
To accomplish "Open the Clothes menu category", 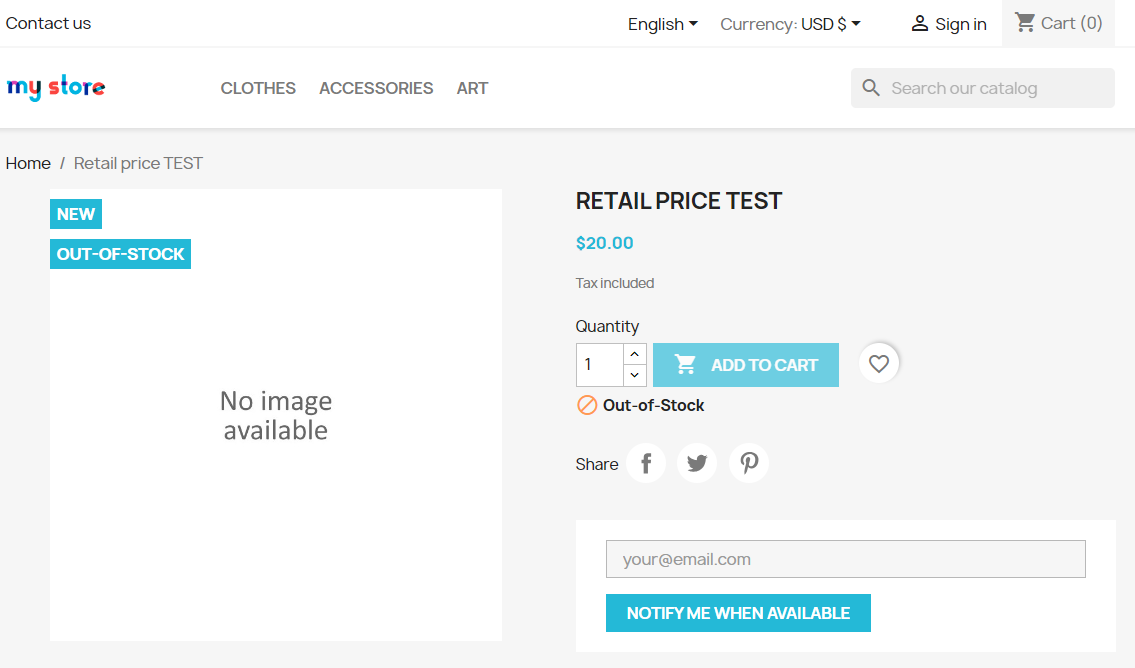I will point(258,88).
